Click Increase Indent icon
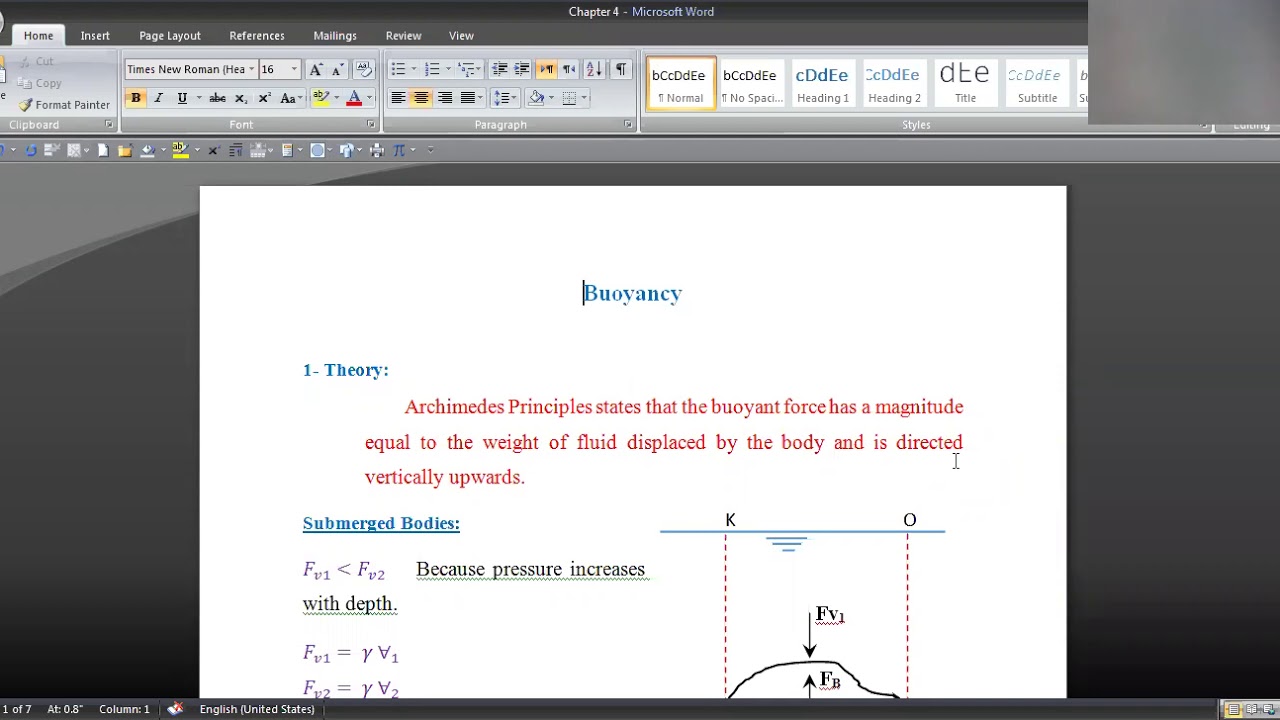This screenshot has height=720, width=1280. [522, 69]
